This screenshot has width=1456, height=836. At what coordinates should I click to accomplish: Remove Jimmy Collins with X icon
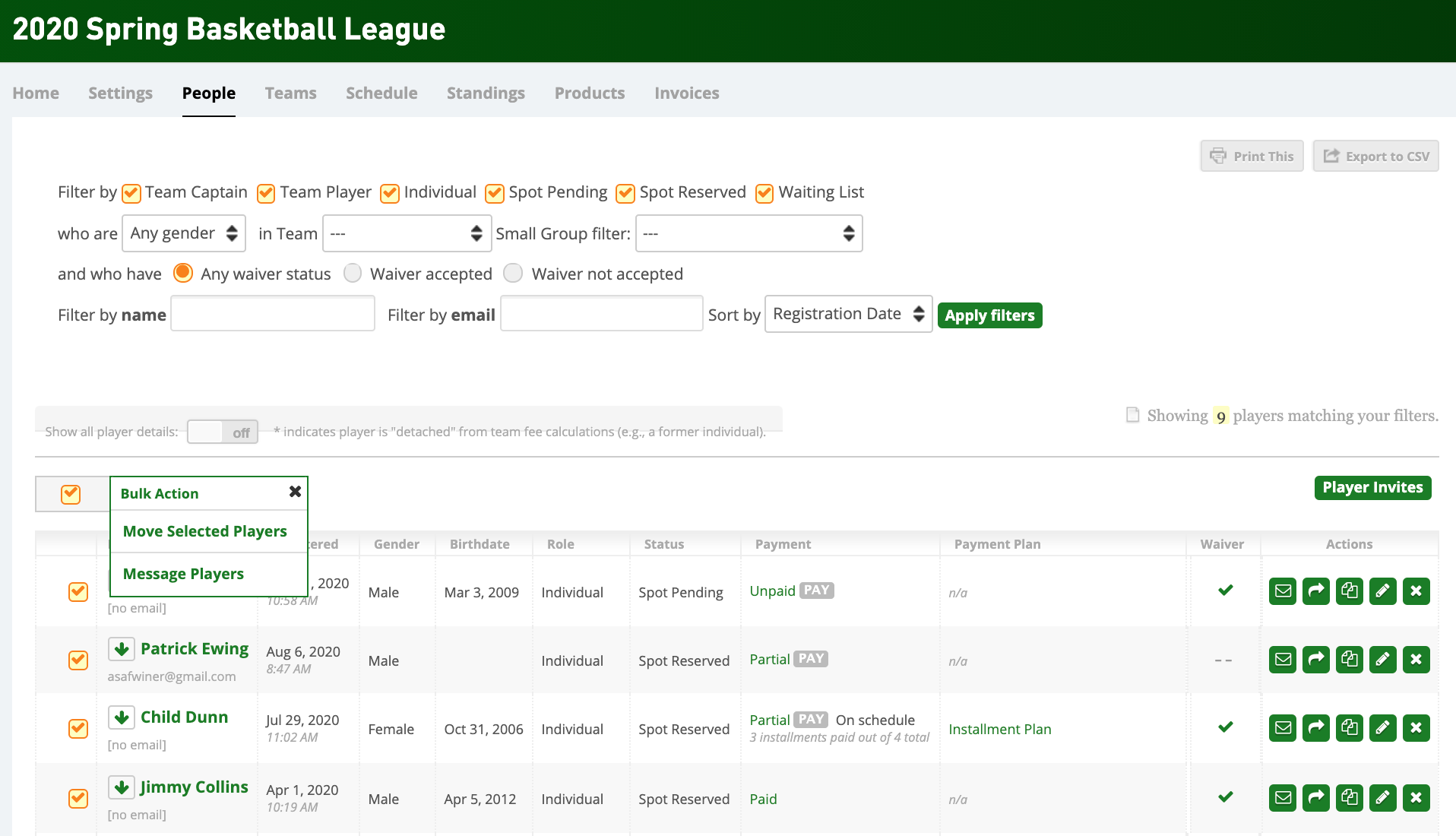(x=1416, y=798)
